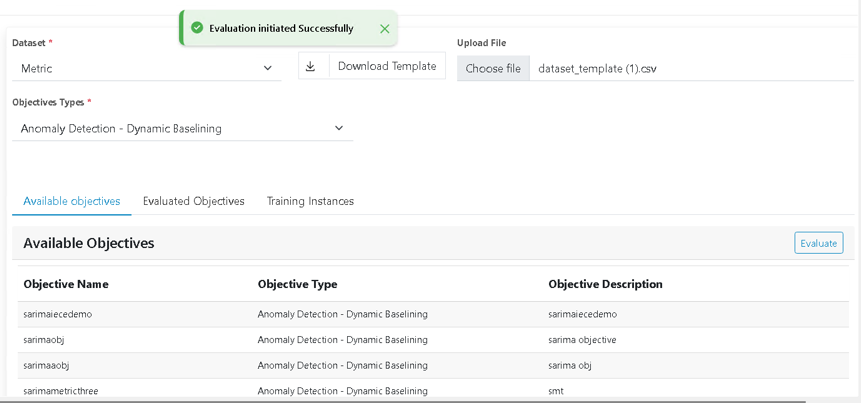Click the Choose file button
Viewport: 861px width, 403px height.
(x=493, y=69)
